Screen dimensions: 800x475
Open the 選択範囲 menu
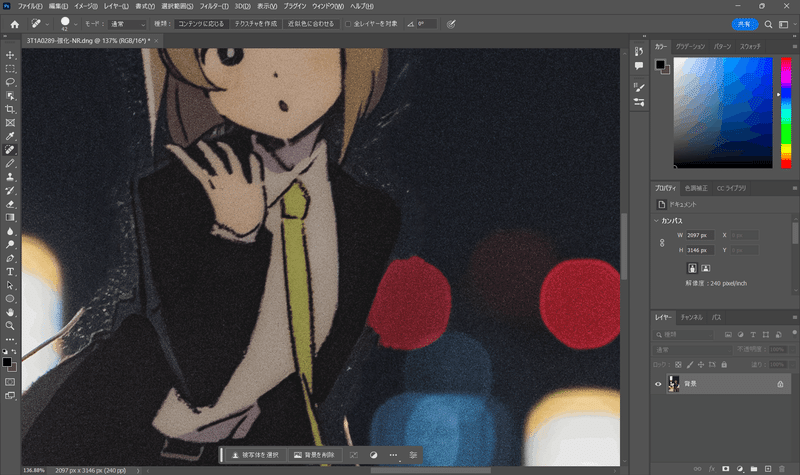pyautogui.click(x=177, y=6)
